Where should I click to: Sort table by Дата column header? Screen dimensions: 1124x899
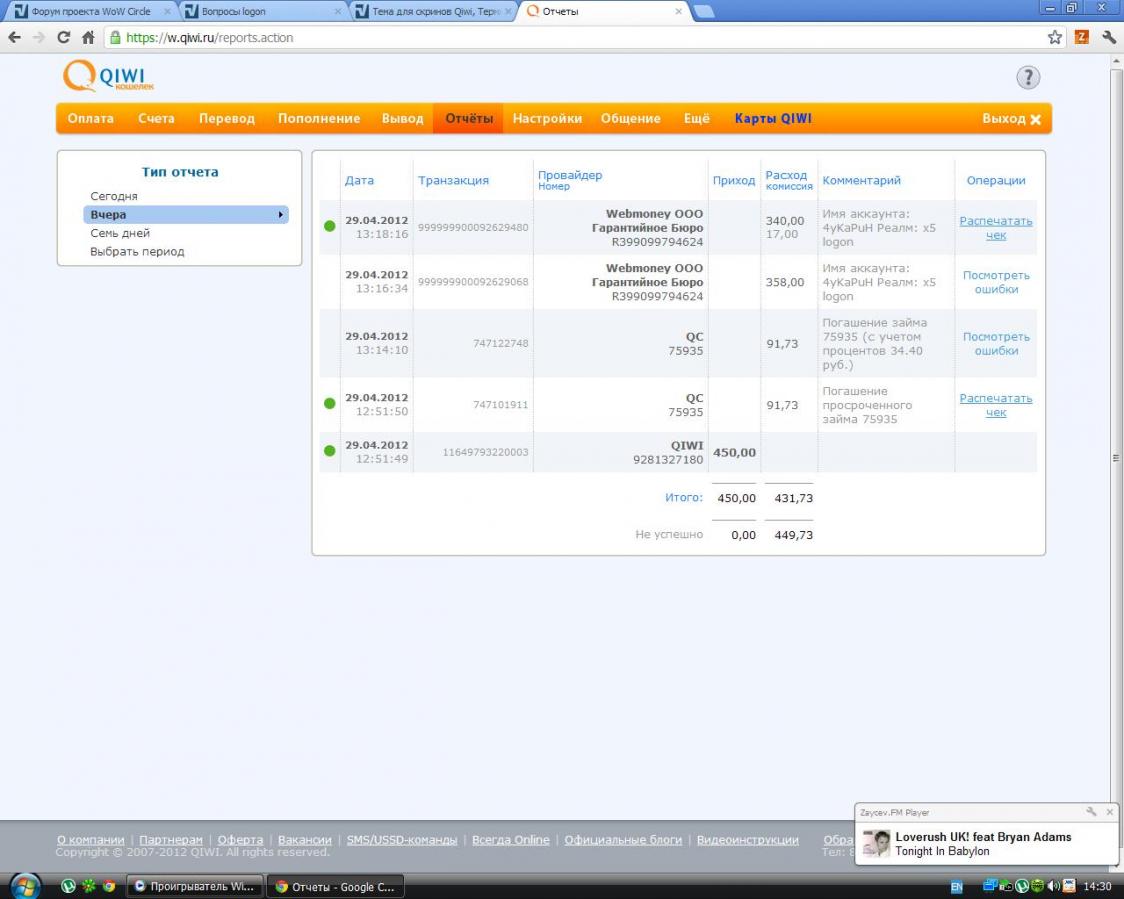point(359,181)
